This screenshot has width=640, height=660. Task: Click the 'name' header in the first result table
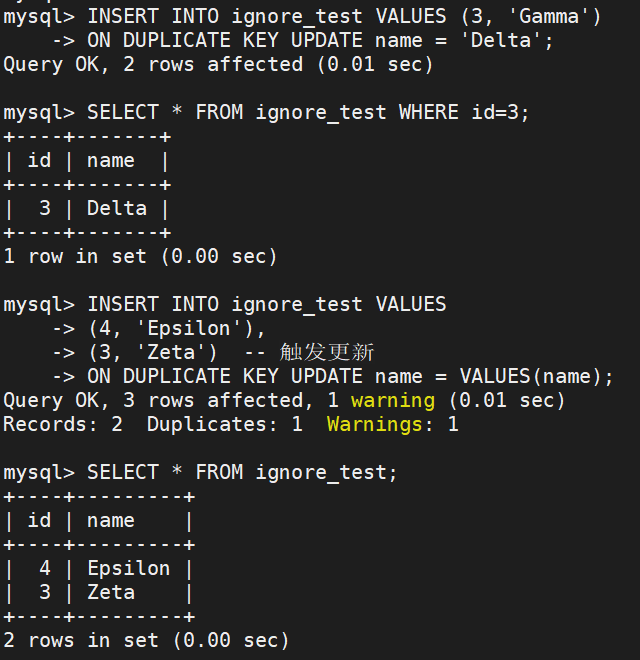click(110, 160)
